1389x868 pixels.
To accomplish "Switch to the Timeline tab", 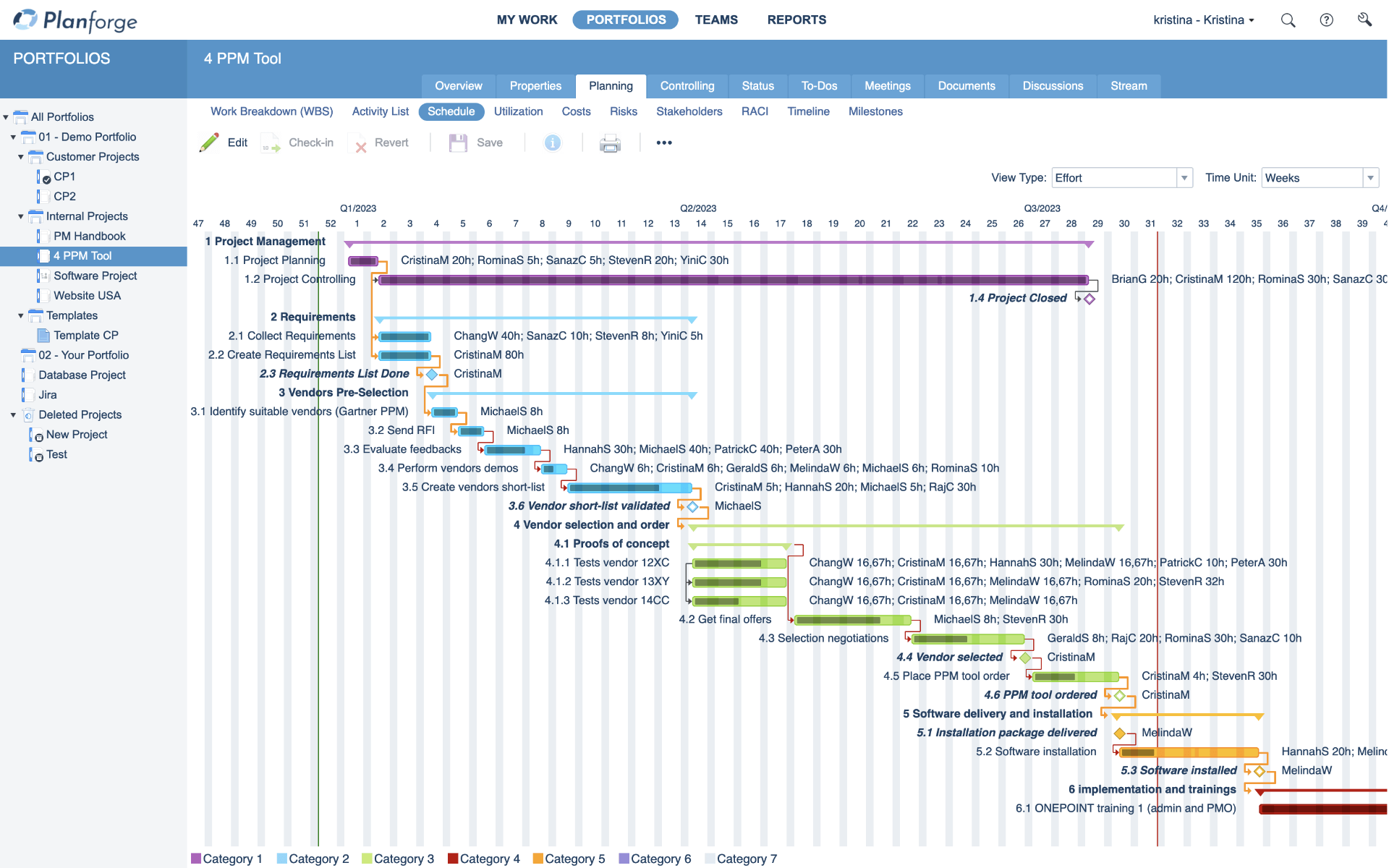I will coord(808,111).
